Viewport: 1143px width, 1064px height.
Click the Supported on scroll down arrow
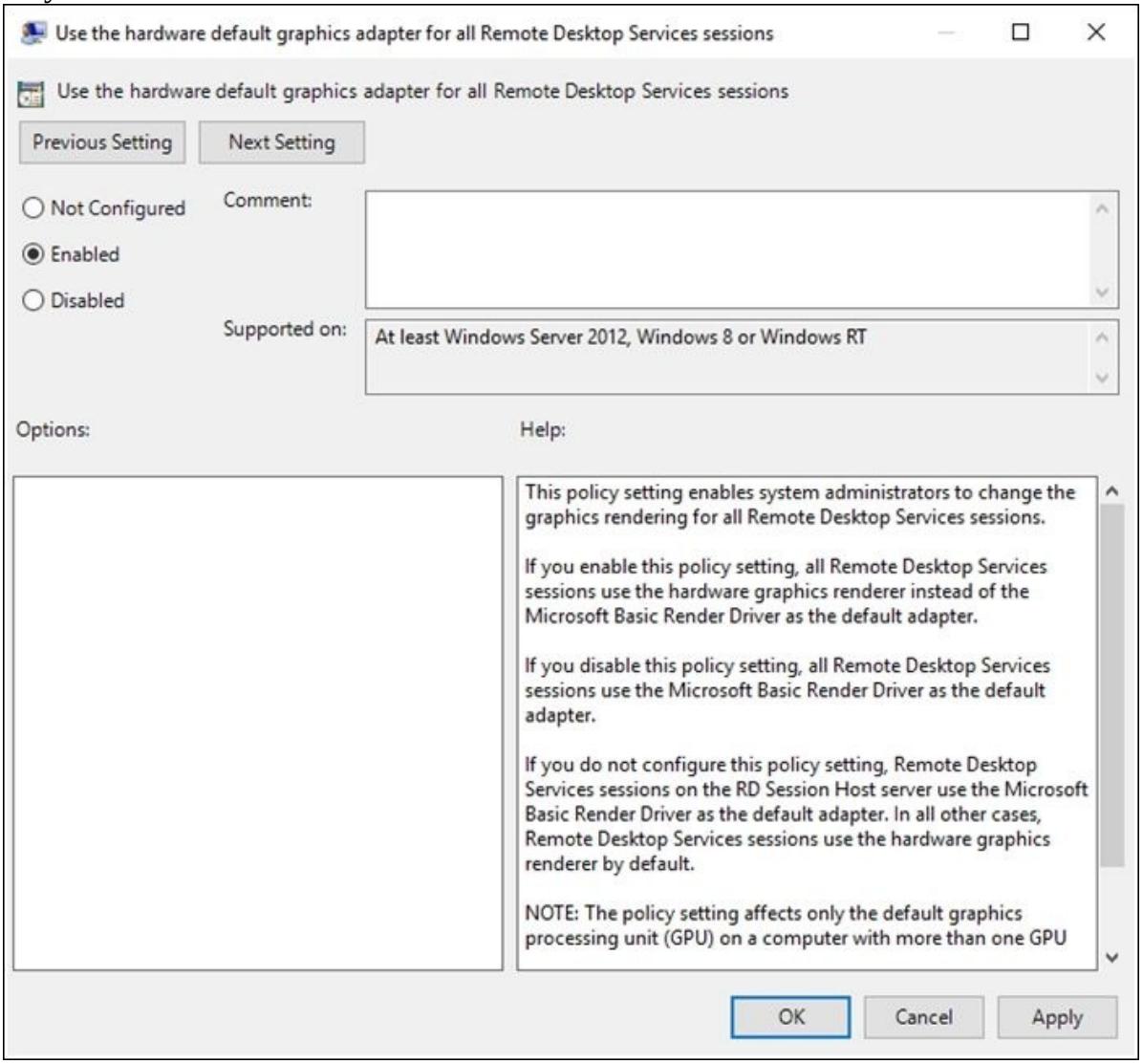pyautogui.click(x=1102, y=378)
